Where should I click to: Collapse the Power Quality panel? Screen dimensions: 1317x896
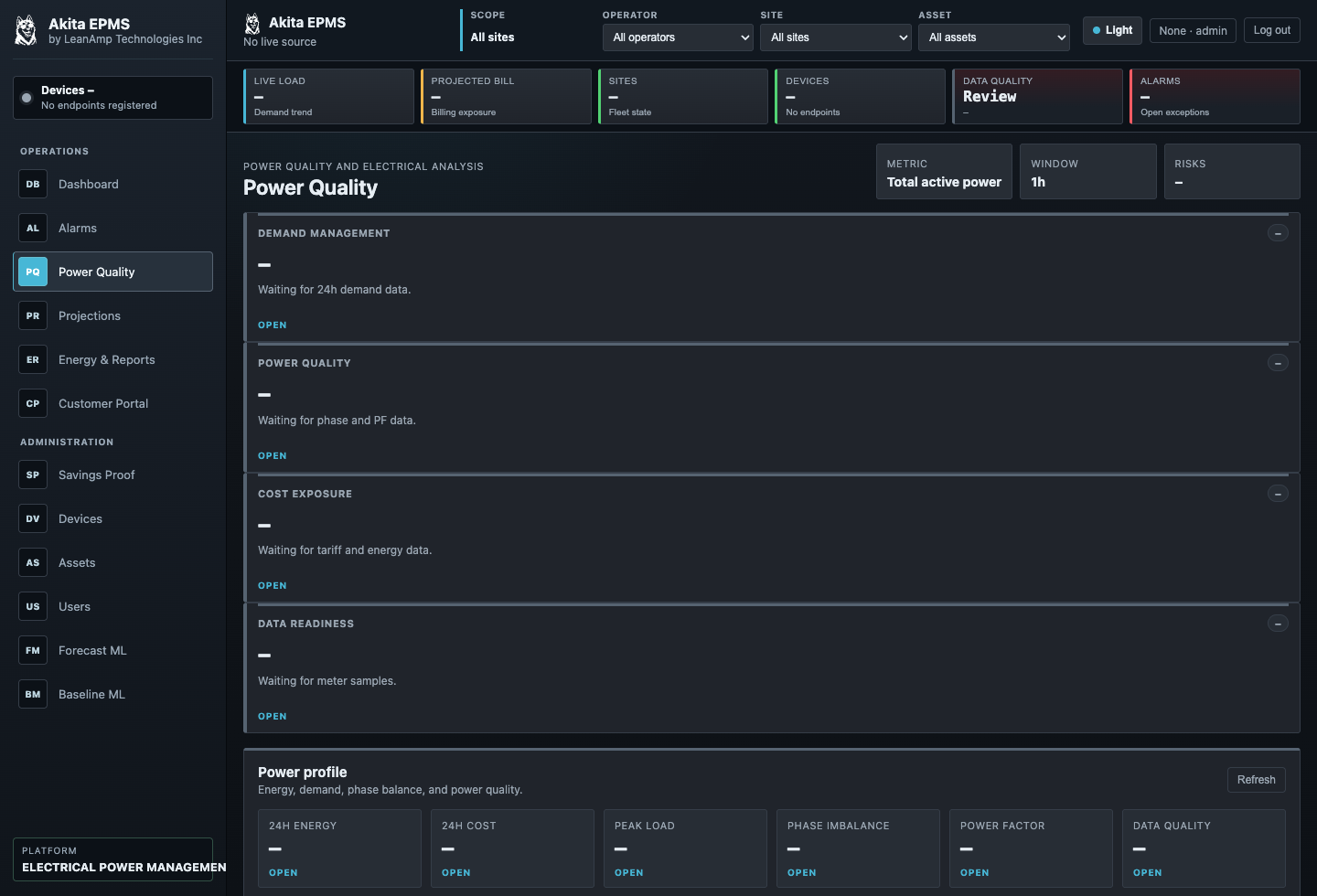point(1278,363)
